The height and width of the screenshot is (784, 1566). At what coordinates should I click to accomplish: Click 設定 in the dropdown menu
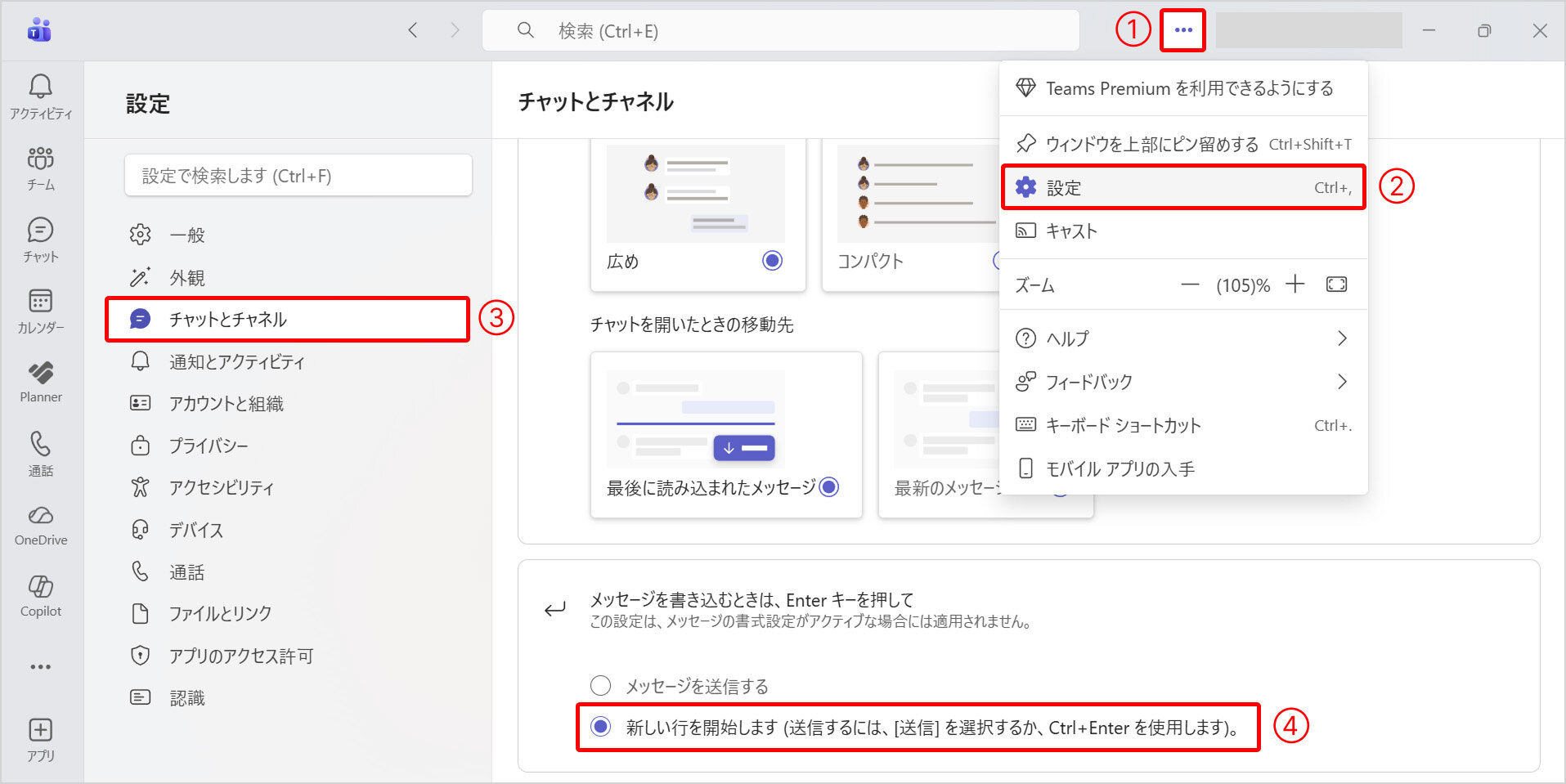(1182, 188)
